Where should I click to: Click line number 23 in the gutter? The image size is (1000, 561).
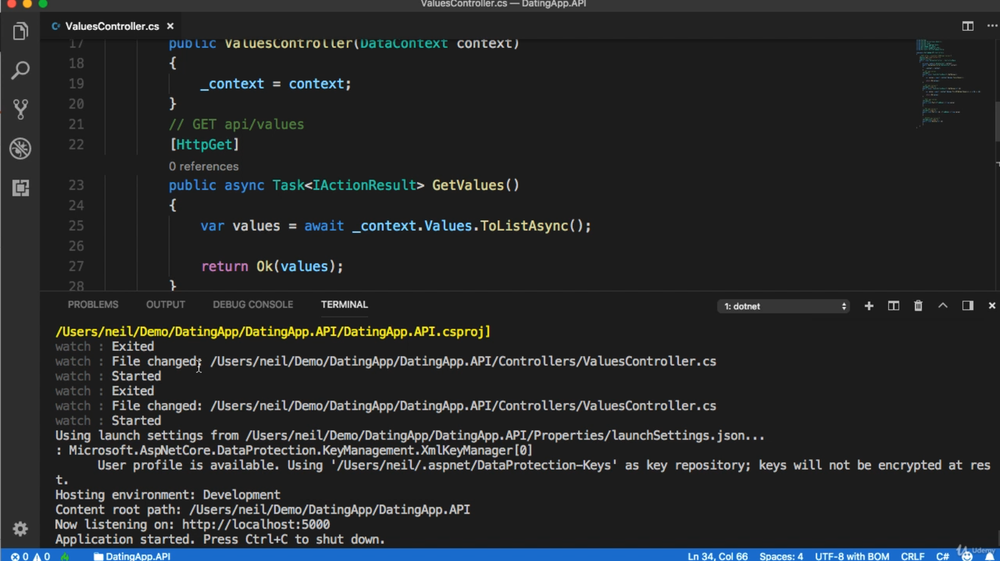point(76,186)
